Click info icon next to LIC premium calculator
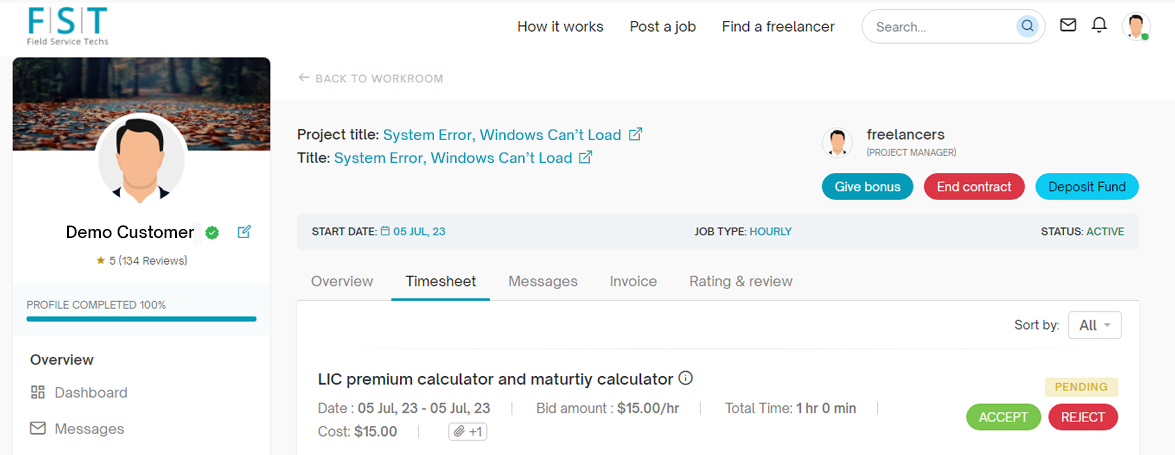This screenshot has height=455, width=1175. point(685,379)
